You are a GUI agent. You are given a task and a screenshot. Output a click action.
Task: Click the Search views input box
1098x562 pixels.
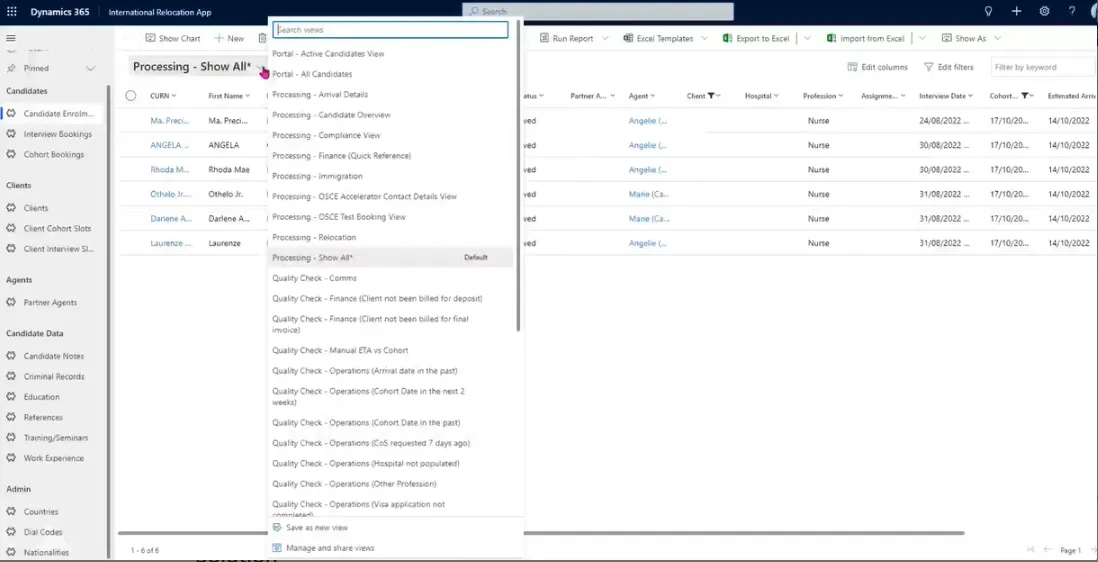click(390, 30)
